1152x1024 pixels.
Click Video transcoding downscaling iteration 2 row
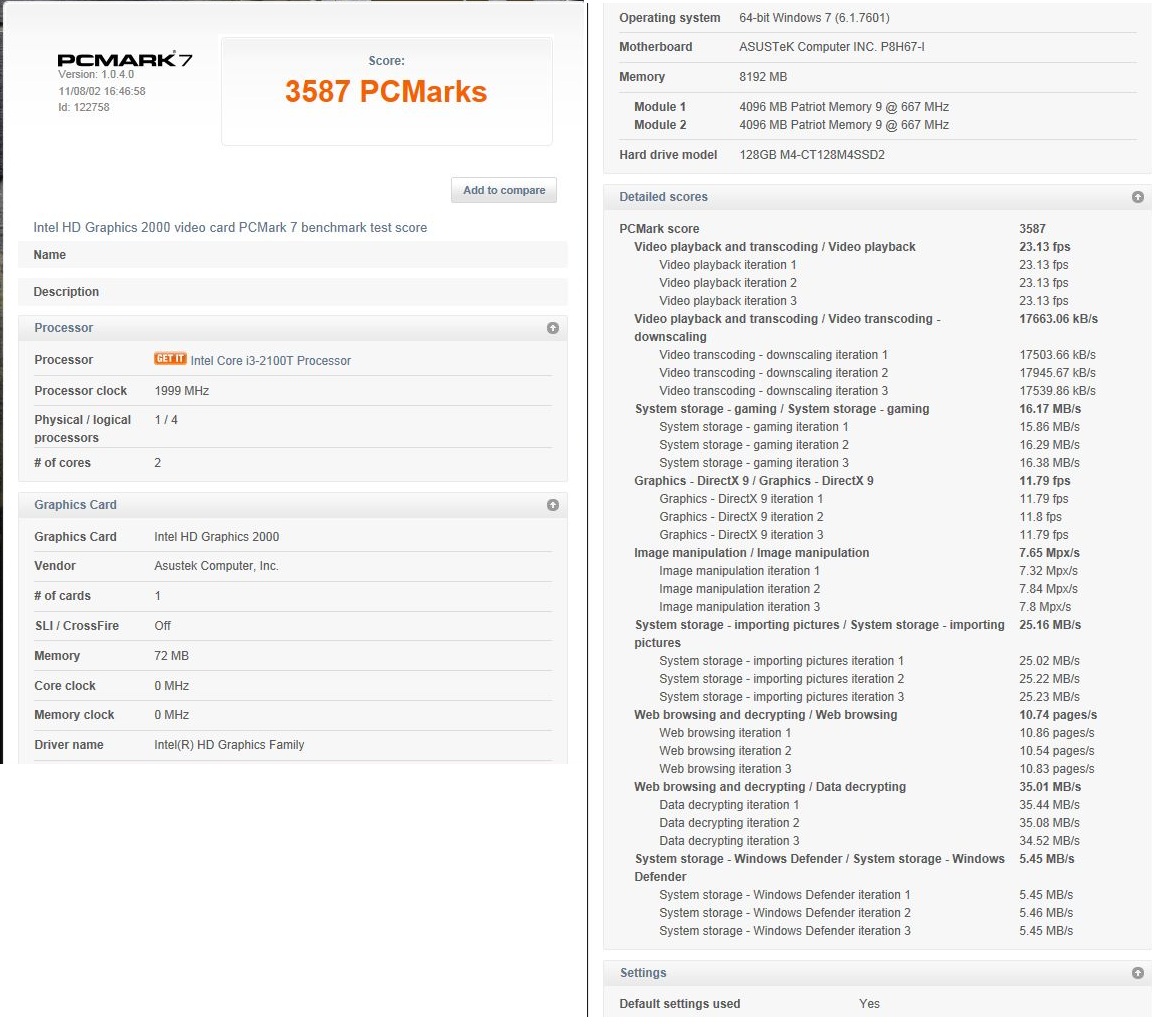877,373
